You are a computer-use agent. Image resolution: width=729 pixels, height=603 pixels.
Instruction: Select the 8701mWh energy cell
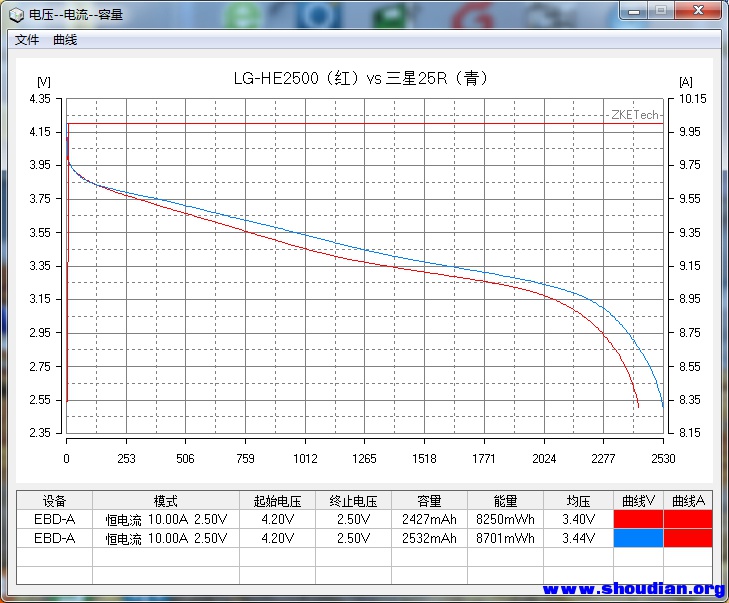pyautogui.click(x=505, y=538)
